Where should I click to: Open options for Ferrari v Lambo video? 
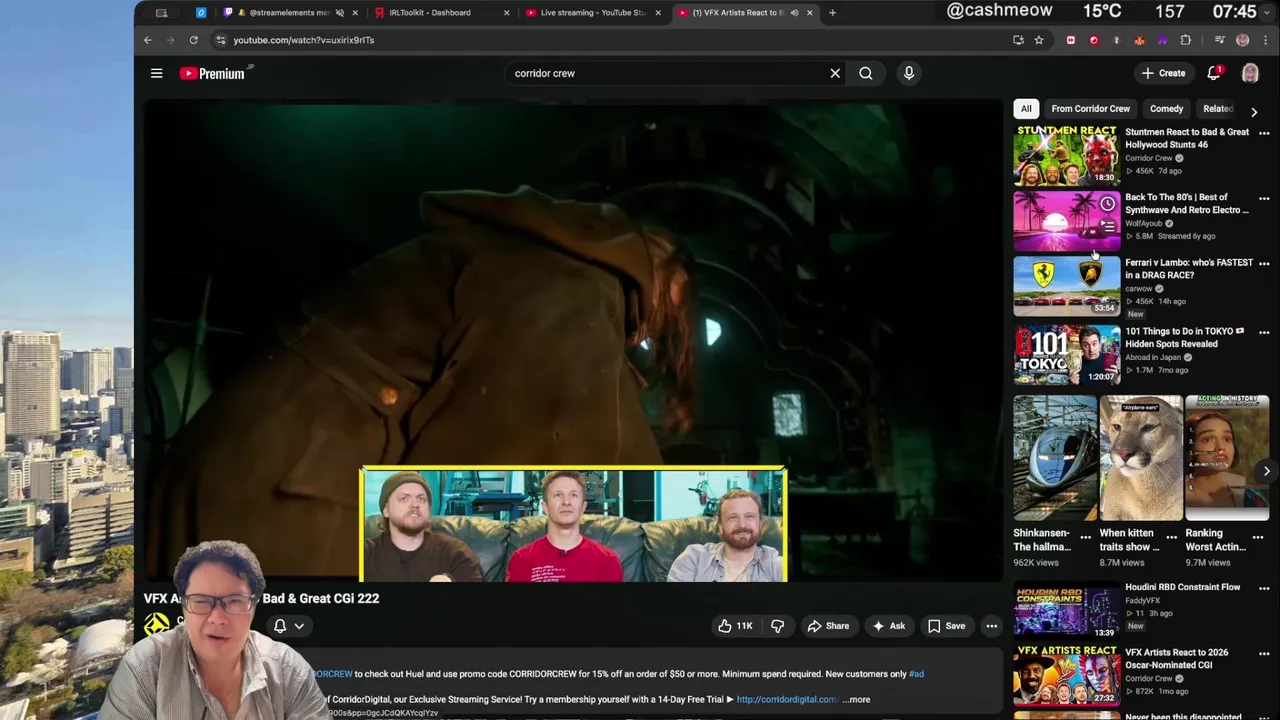coord(1264,264)
